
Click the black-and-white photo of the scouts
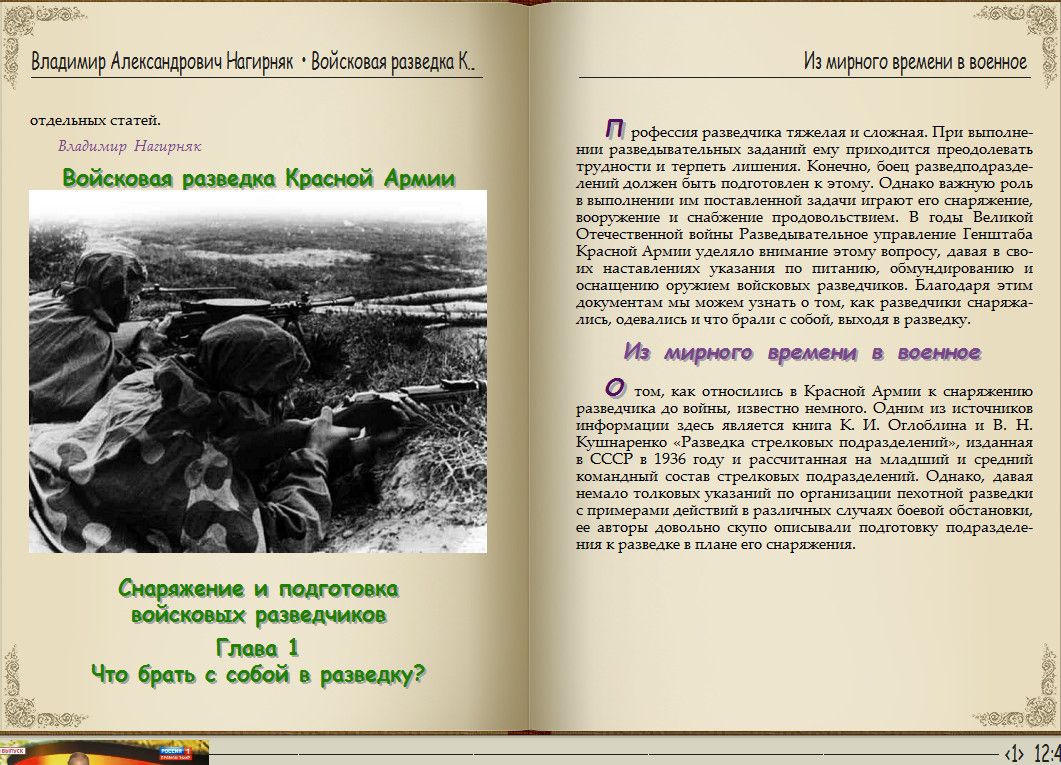[257, 371]
